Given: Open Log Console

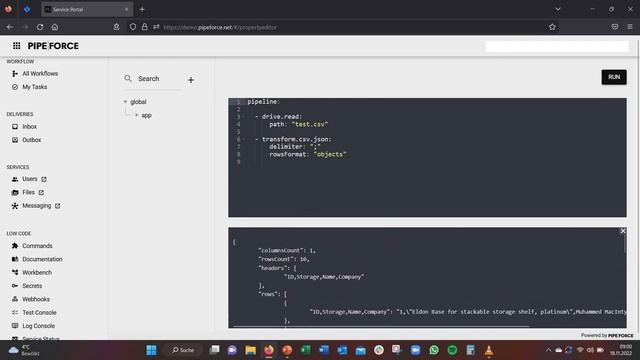Looking at the screenshot, I should [x=38, y=326].
